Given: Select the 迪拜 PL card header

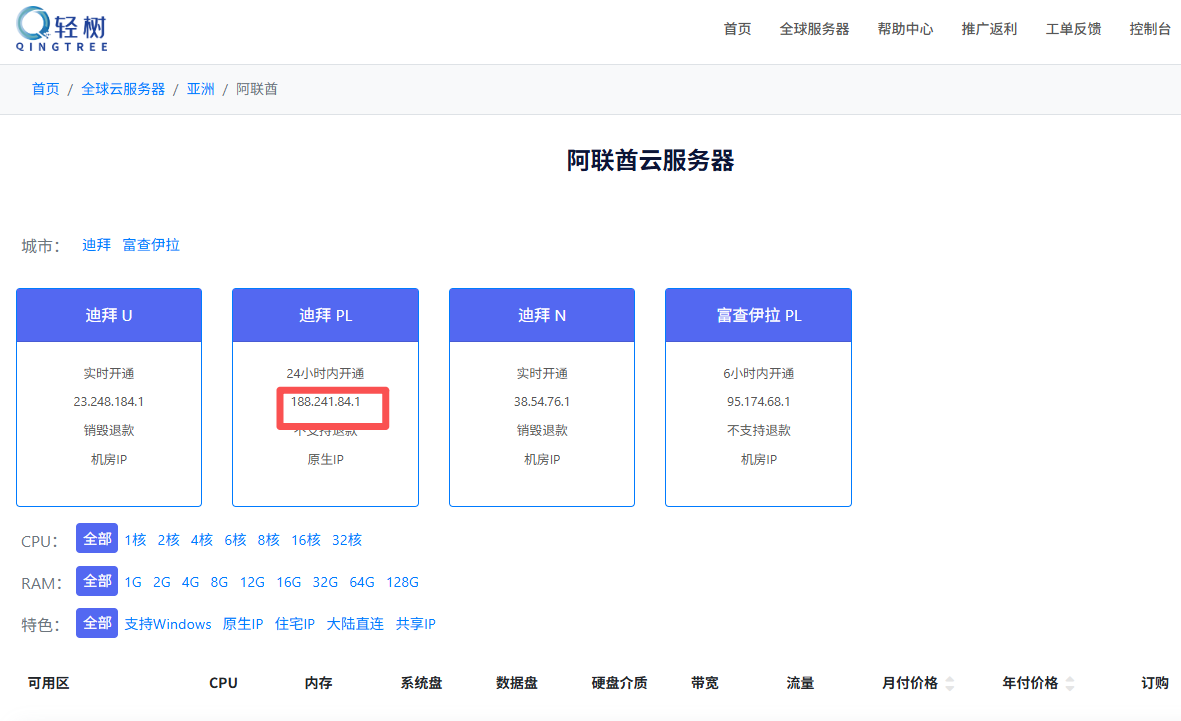Looking at the screenshot, I should coord(325,315).
